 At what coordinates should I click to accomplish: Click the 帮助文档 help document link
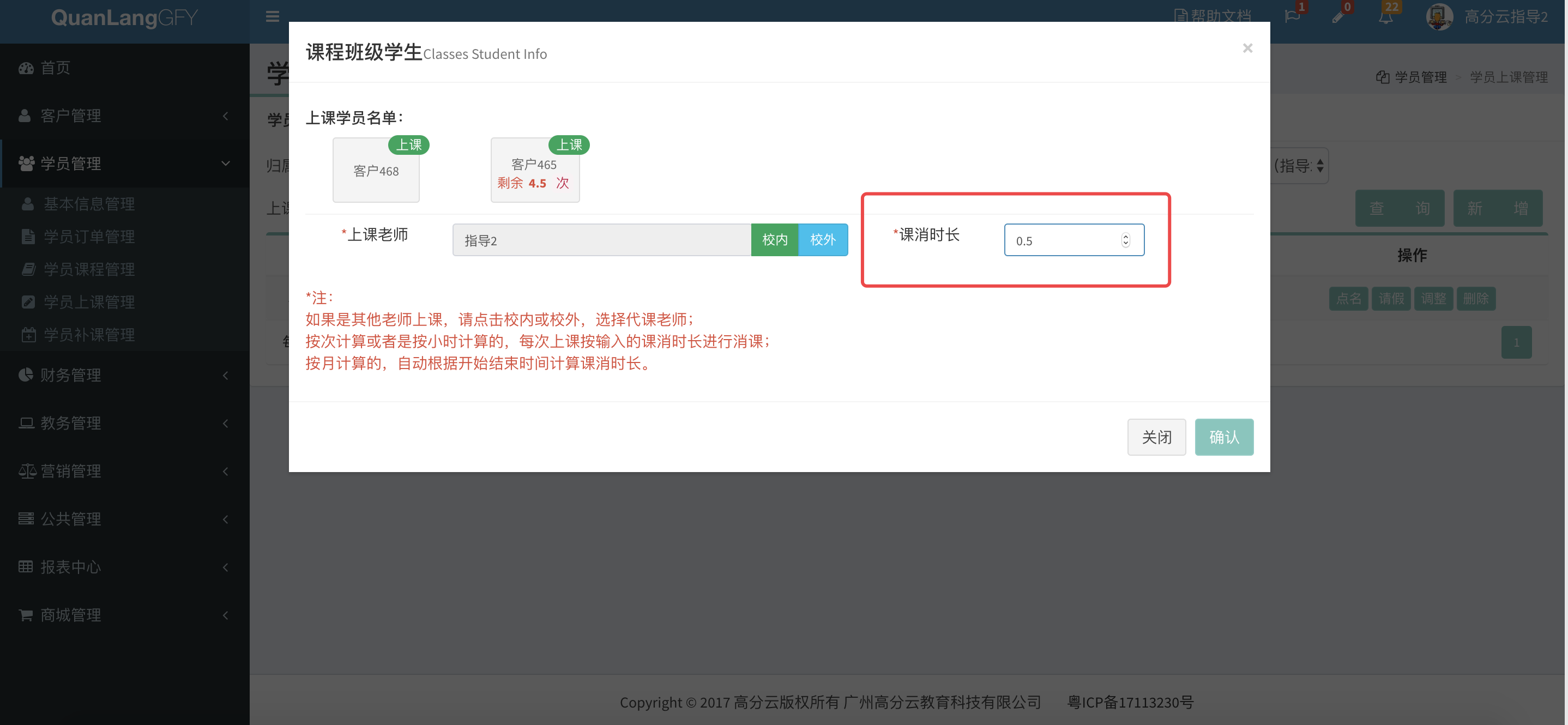(x=1213, y=16)
